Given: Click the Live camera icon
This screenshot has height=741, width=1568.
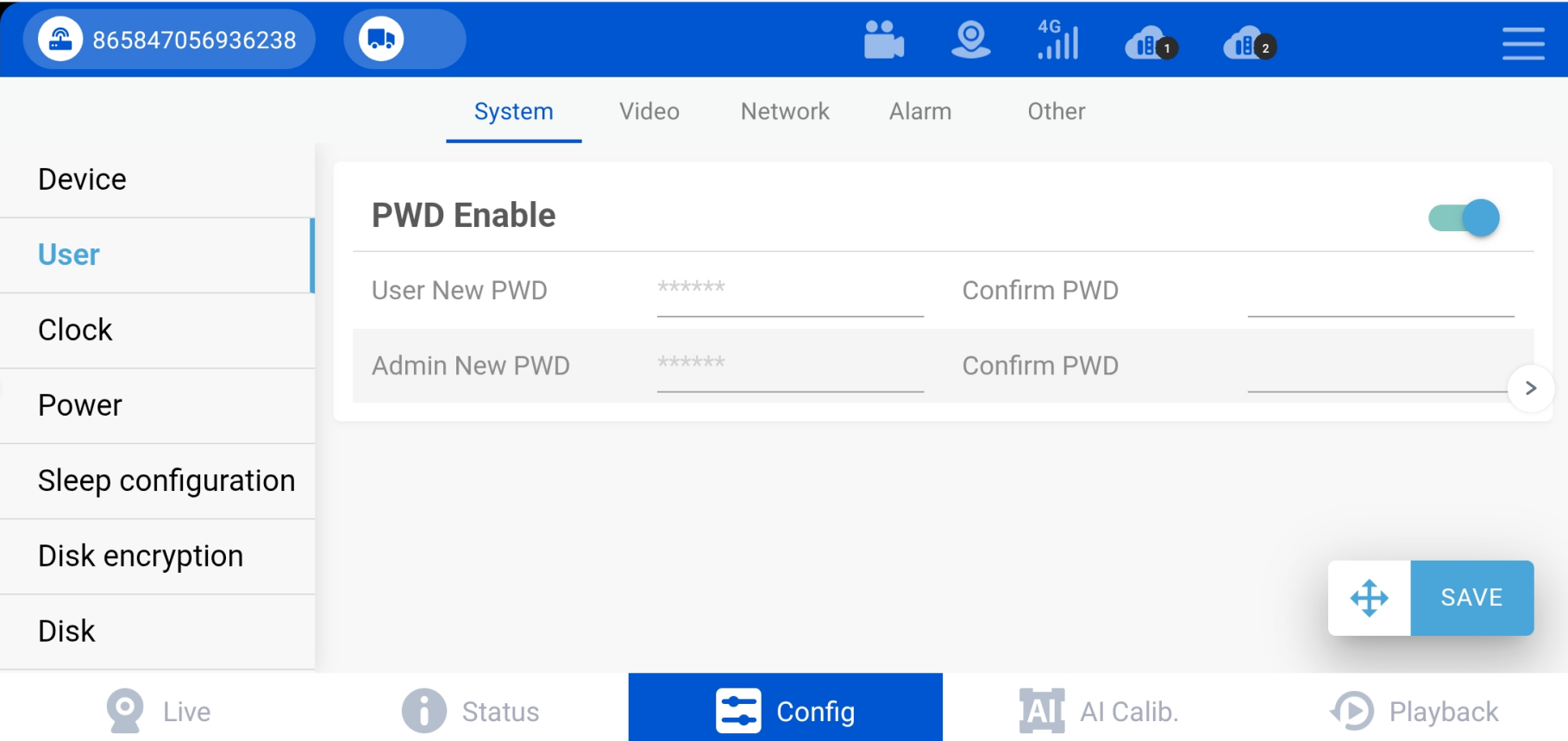Looking at the screenshot, I should (125, 711).
